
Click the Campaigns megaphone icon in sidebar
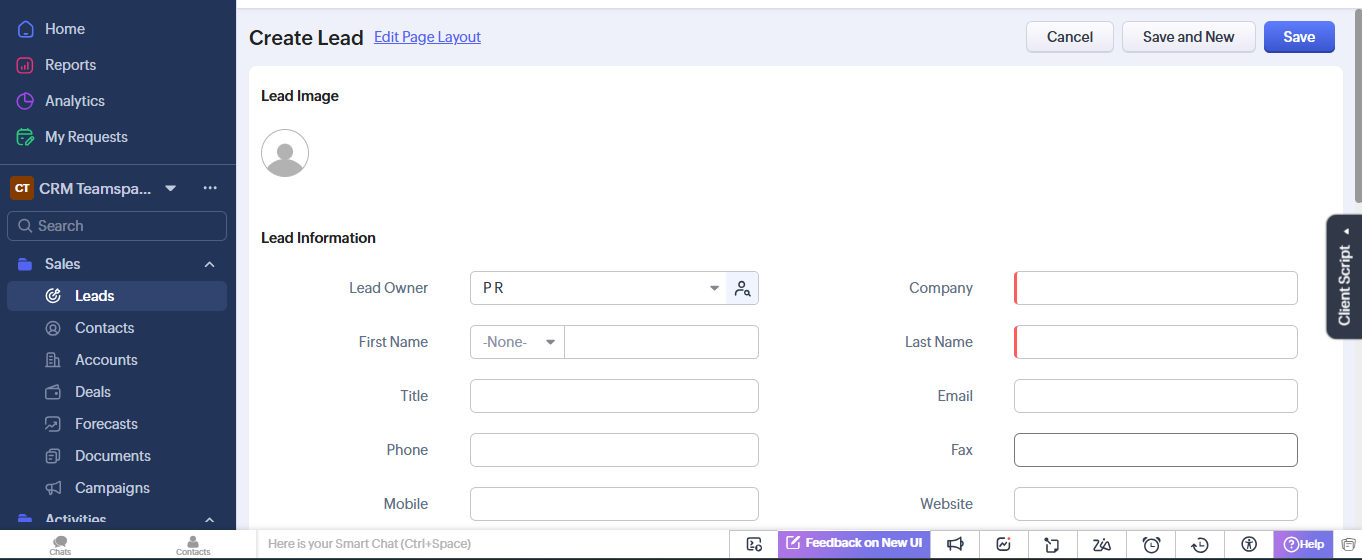[x=54, y=488]
